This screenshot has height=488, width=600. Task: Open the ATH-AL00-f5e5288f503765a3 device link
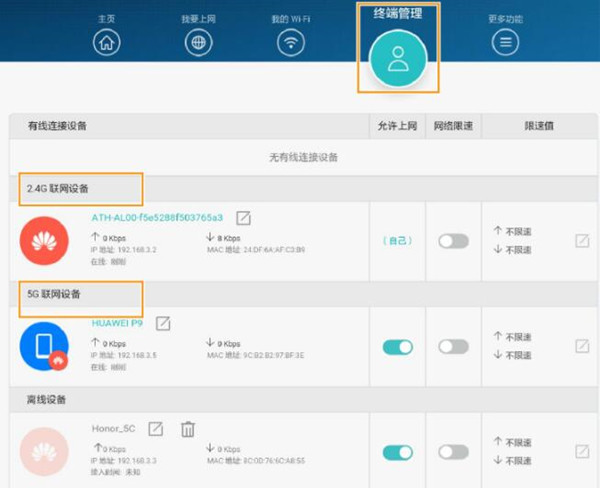pos(157,217)
